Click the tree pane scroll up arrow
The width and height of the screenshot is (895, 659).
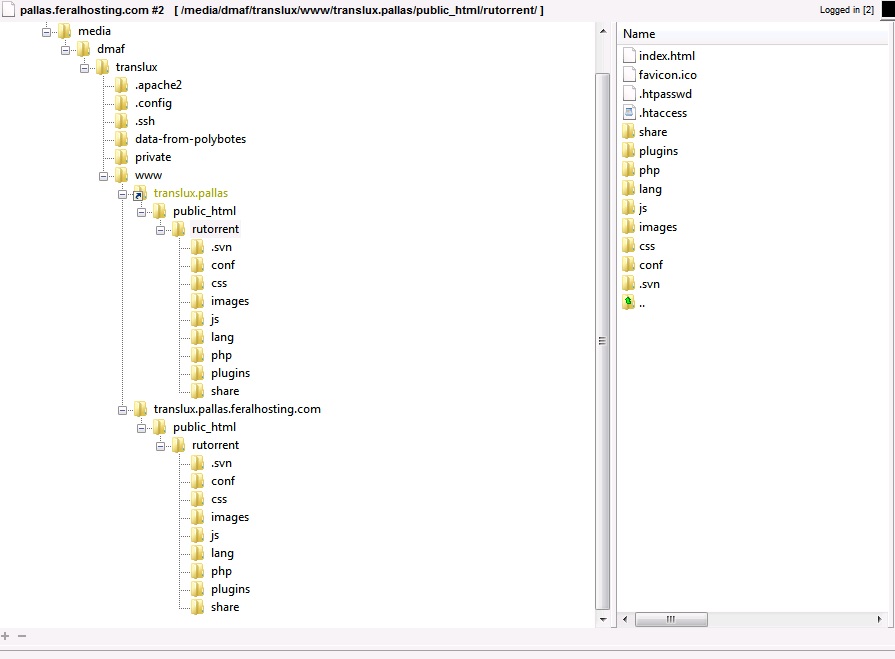[x=603, y=31]
